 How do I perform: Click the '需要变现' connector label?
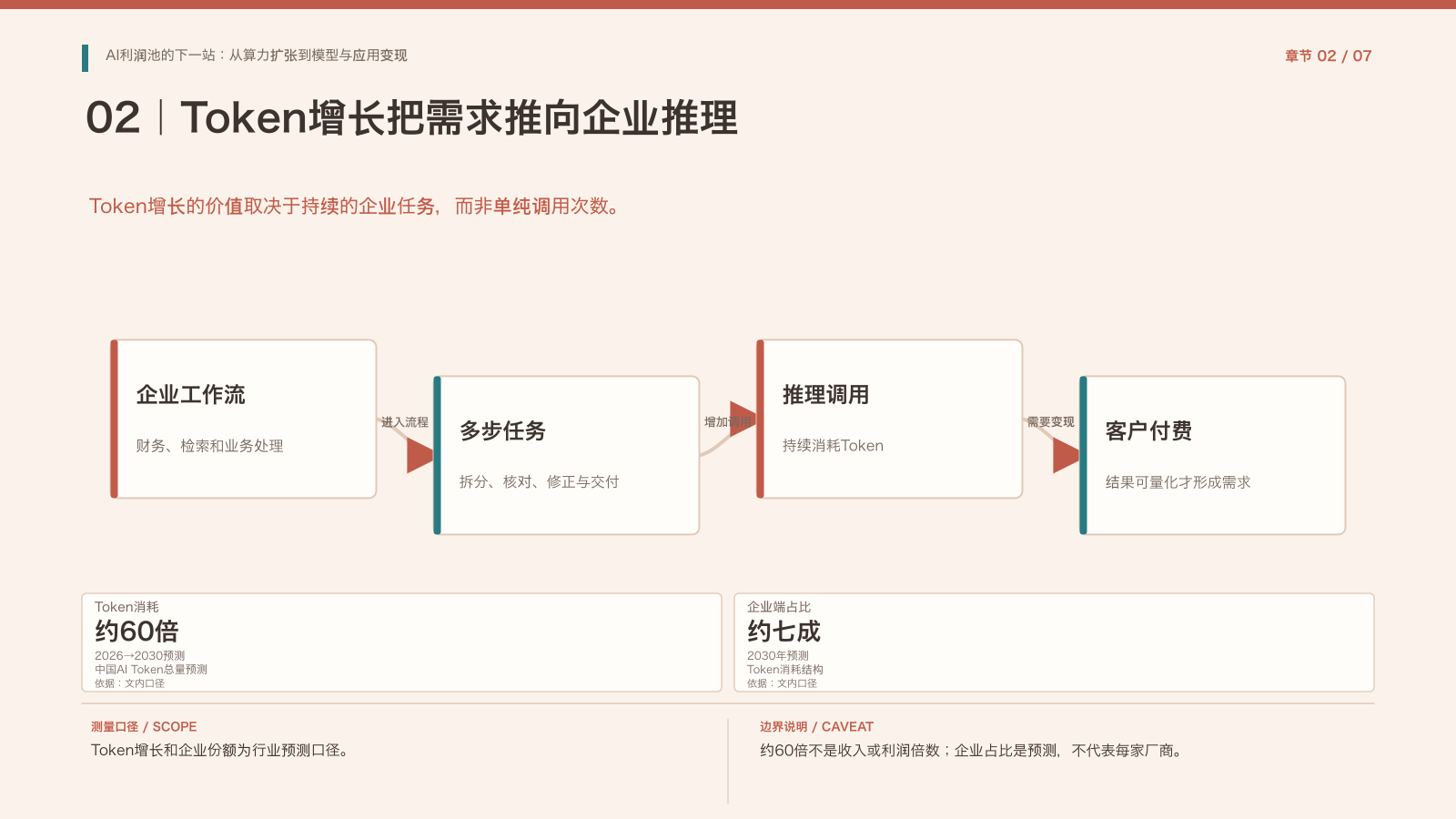tap(1050, 422)
